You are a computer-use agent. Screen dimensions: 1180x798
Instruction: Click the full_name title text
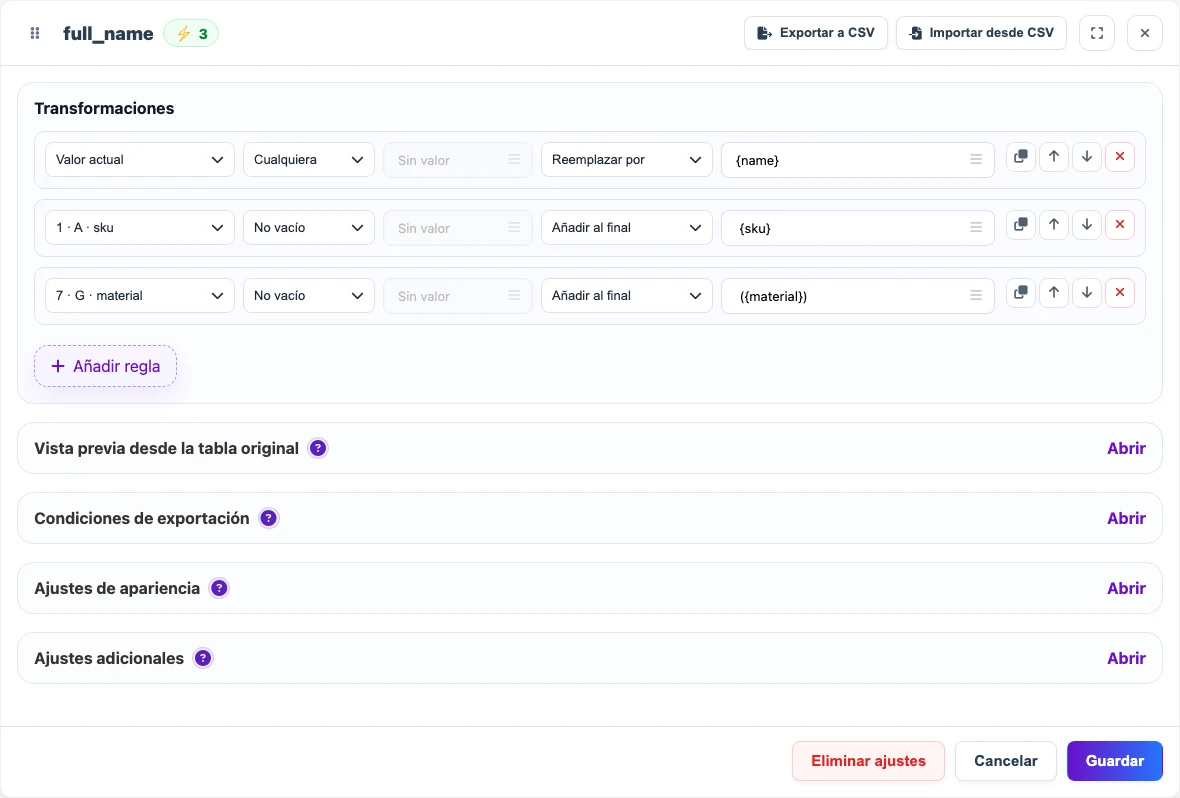(x=108, y=34)
